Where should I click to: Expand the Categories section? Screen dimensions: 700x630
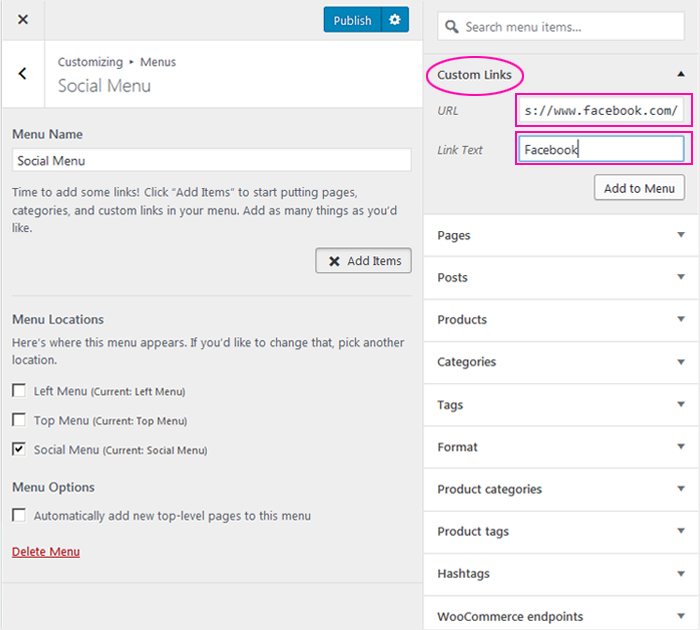coord(561,362)
